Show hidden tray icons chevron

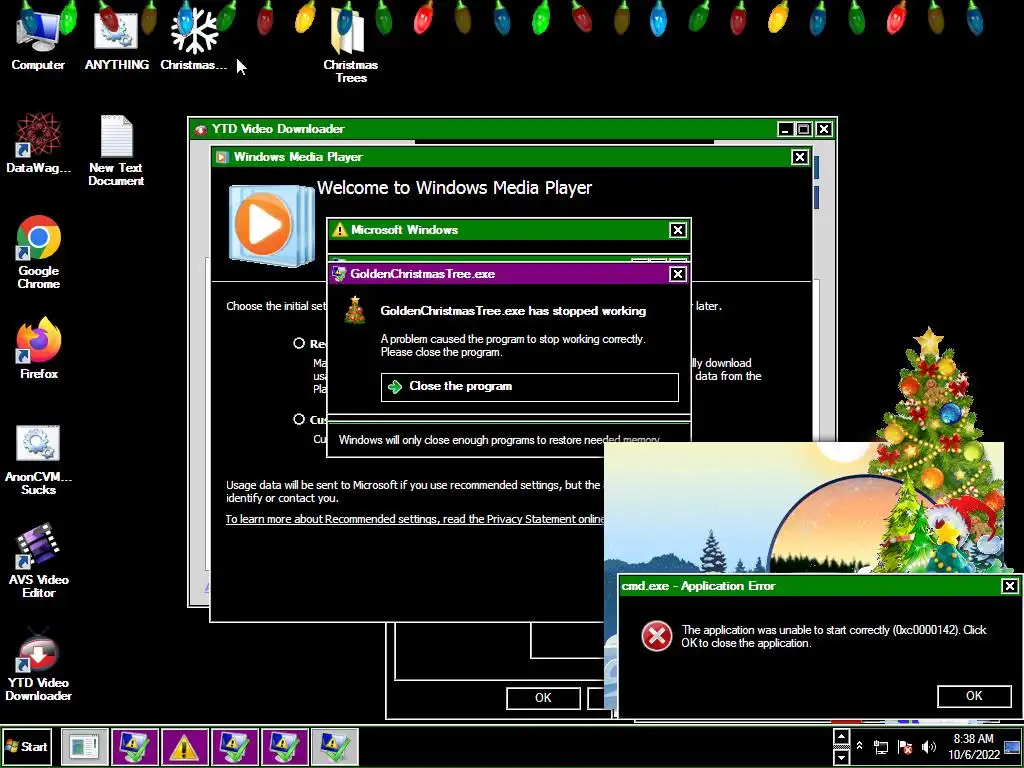[859, 746]
